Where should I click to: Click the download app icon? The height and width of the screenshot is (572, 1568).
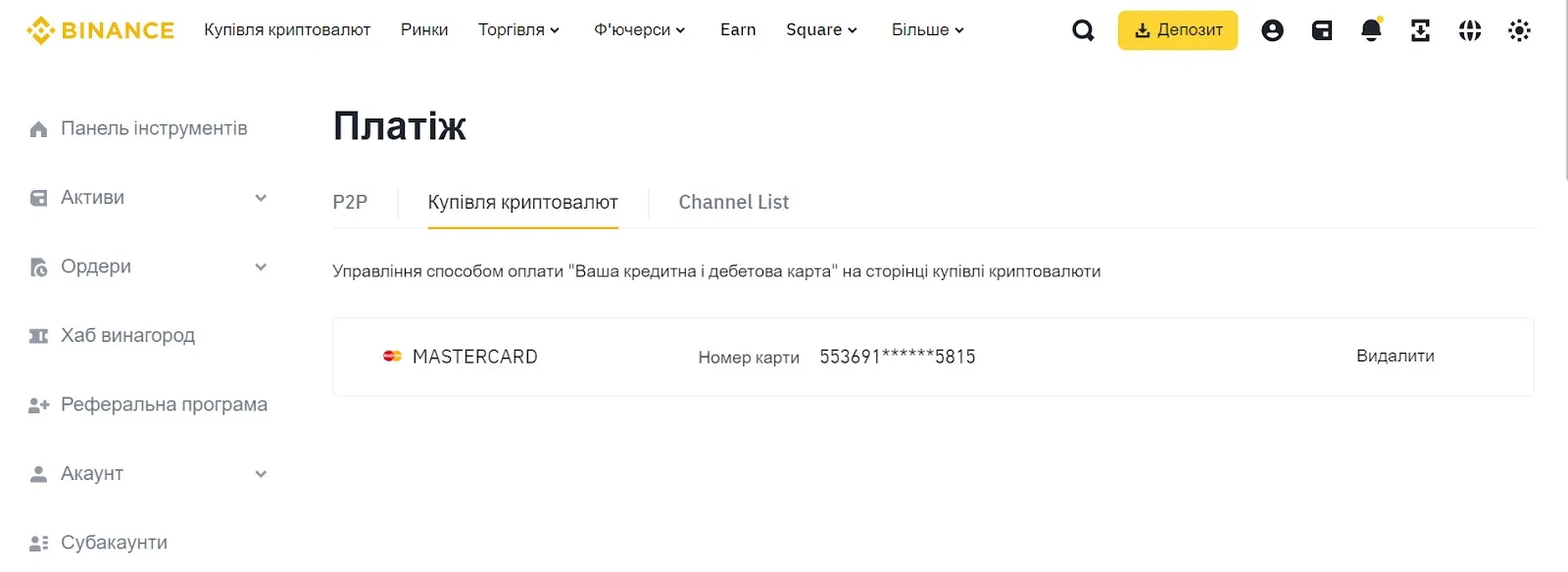pyautogui.click(x=1420, y=30)
